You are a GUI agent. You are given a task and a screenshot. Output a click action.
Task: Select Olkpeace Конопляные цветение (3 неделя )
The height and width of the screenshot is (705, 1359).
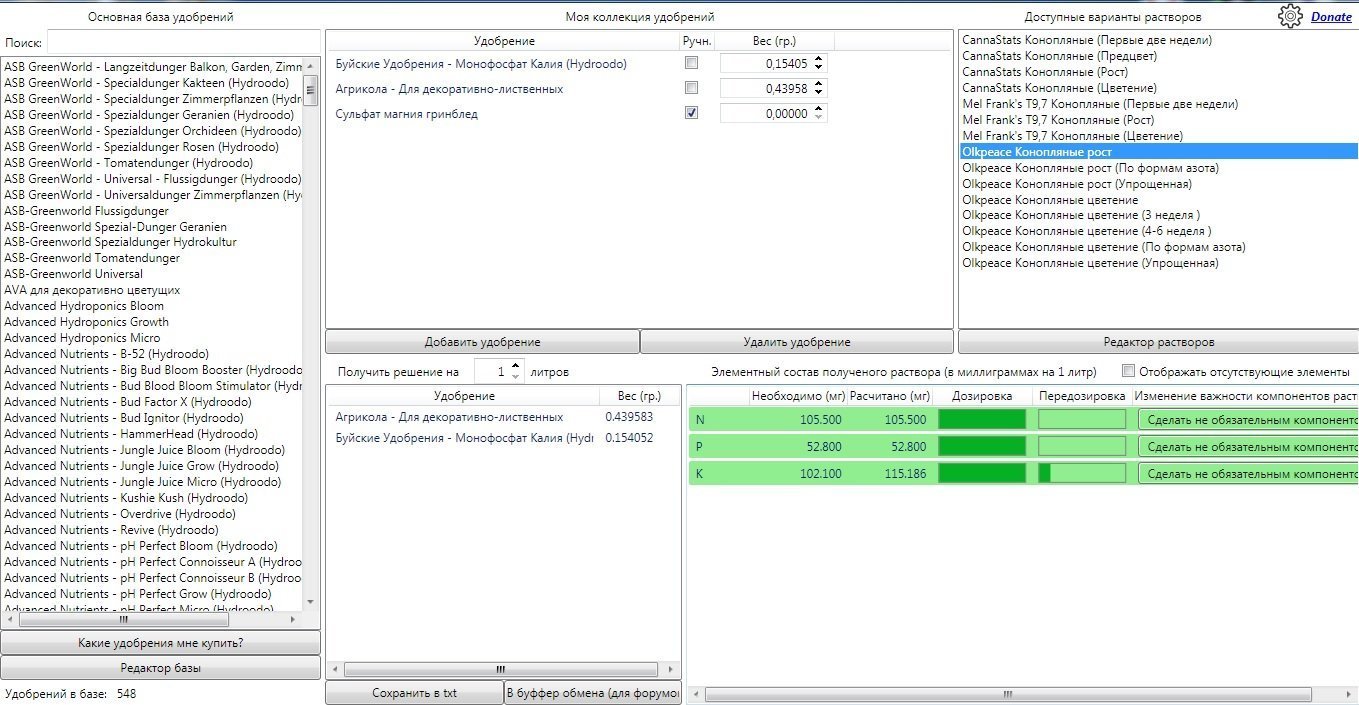(1081, 215)
